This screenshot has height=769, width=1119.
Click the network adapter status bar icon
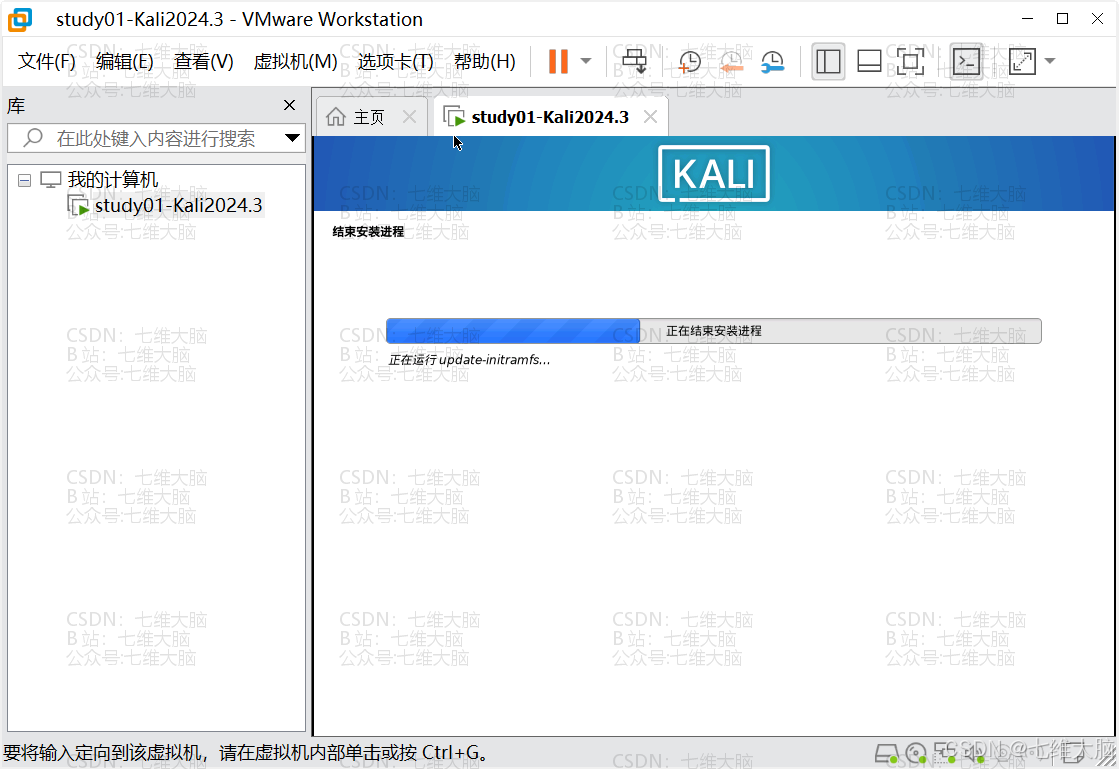[x=945, y=752]
